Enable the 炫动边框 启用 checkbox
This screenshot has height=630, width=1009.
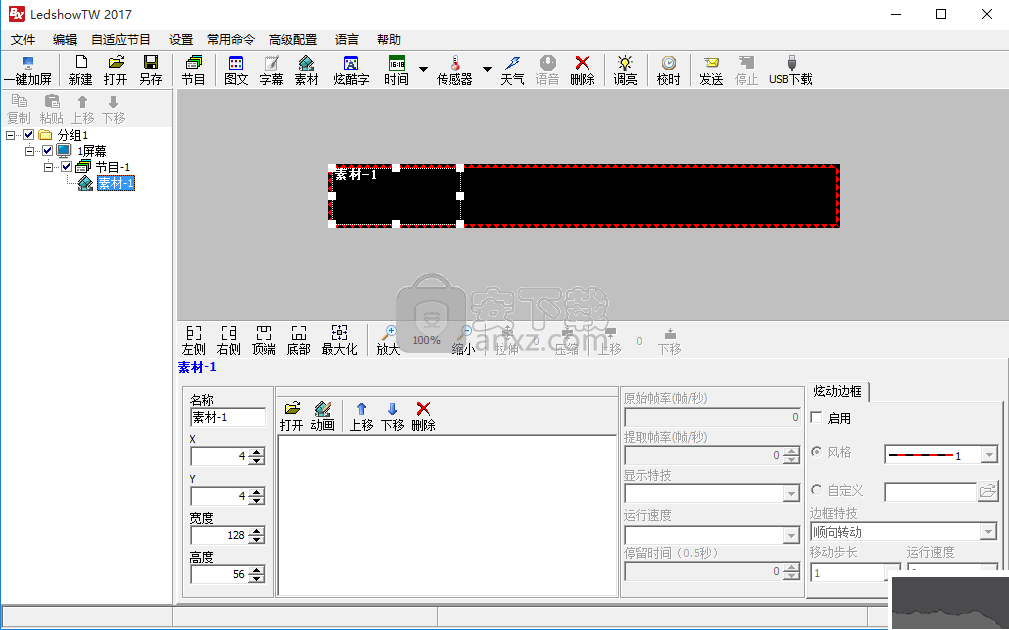[x=817, y=418]
